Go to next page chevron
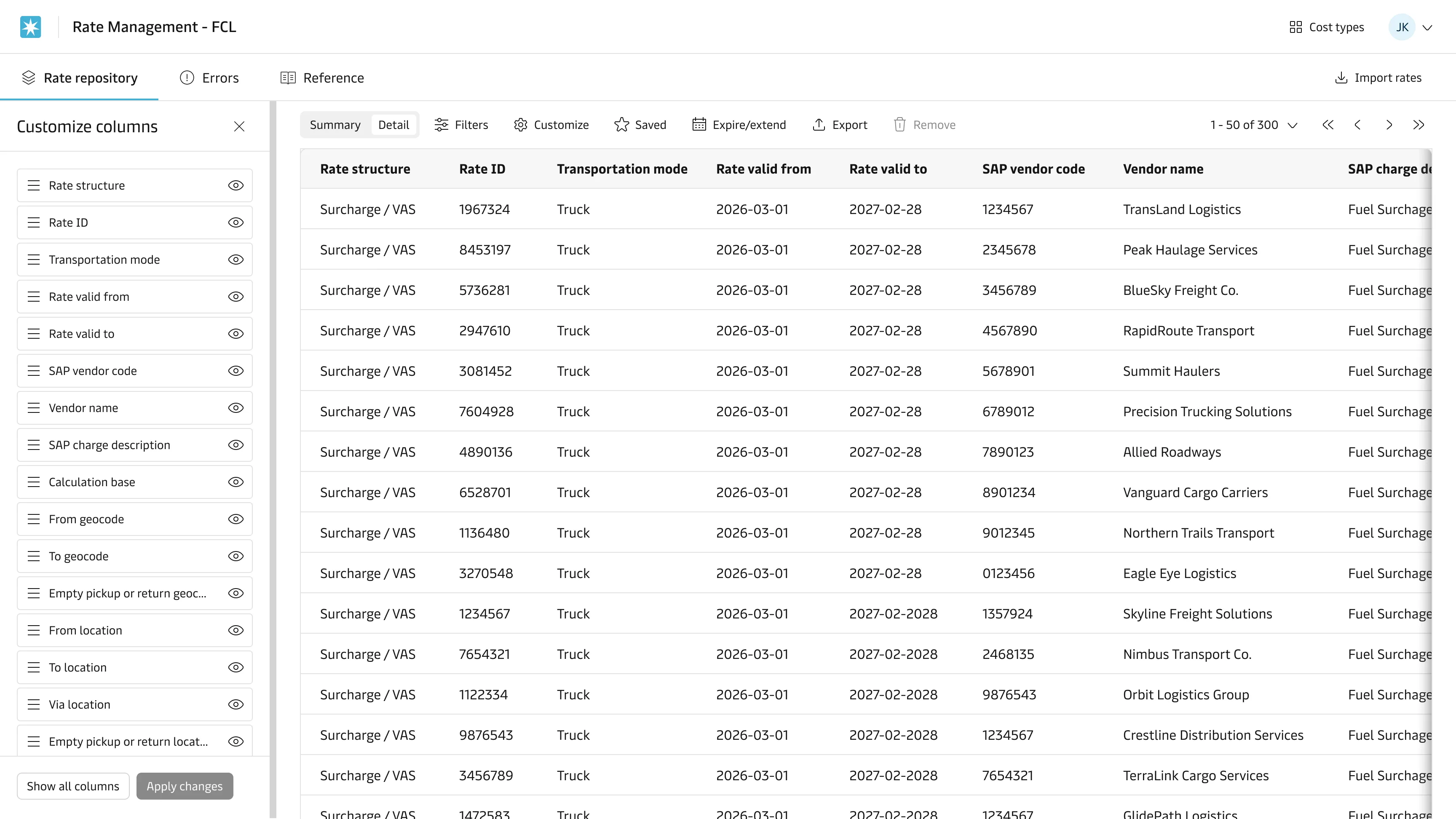This screenshot has height=819, width=1456. (1389, 125)
